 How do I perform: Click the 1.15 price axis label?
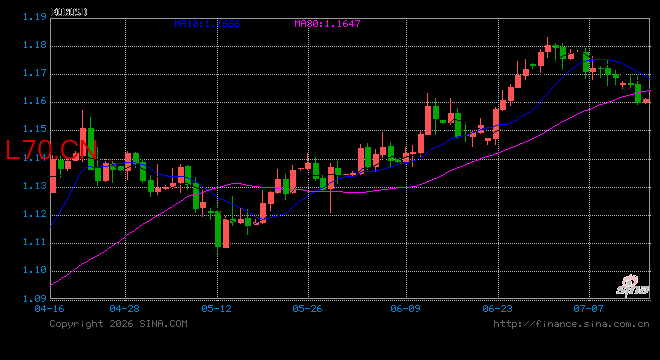click(x=35, y=129)
